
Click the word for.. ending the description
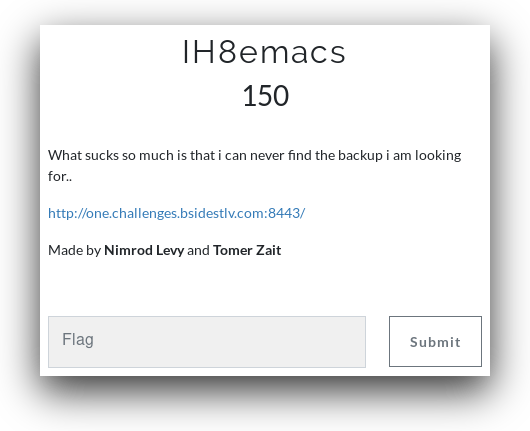[60, 176]
